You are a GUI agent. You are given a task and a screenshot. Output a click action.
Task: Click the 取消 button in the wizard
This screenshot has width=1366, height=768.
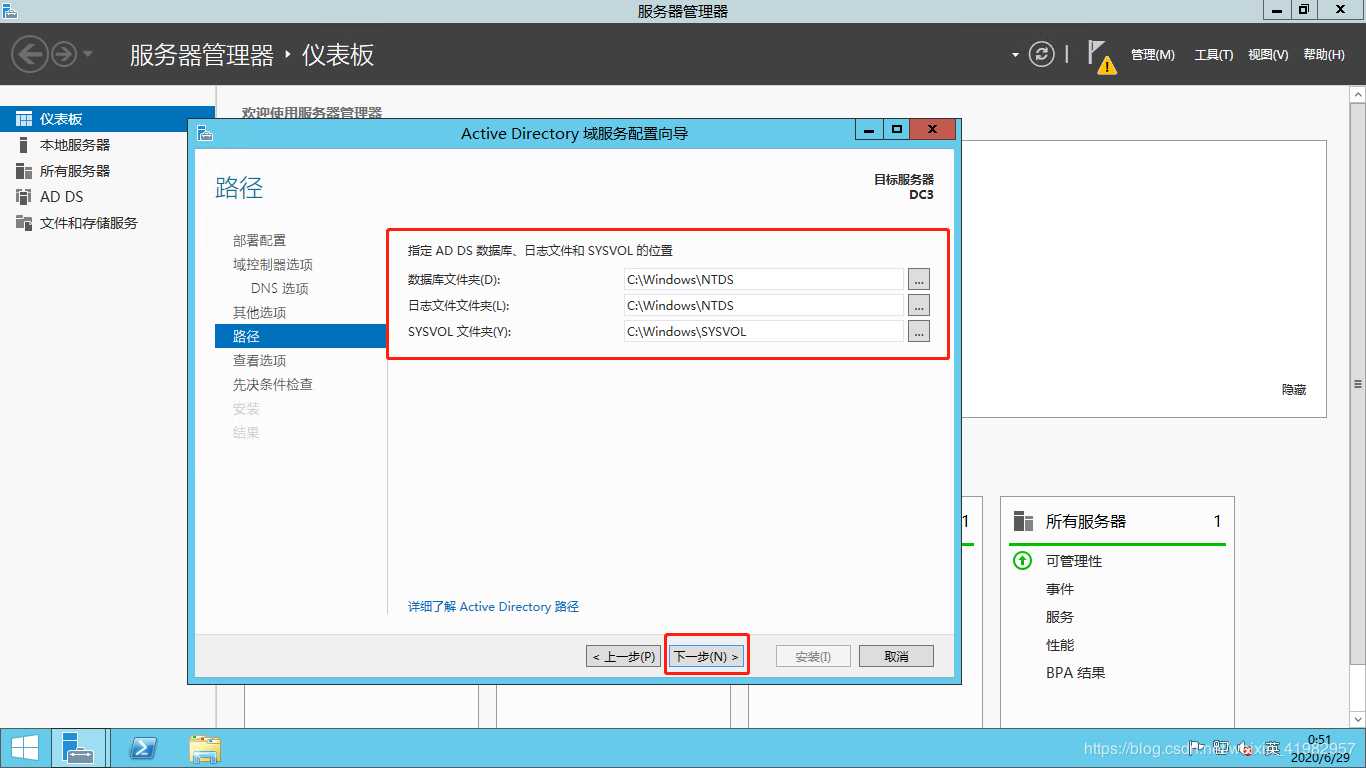(x=897, y=656)
